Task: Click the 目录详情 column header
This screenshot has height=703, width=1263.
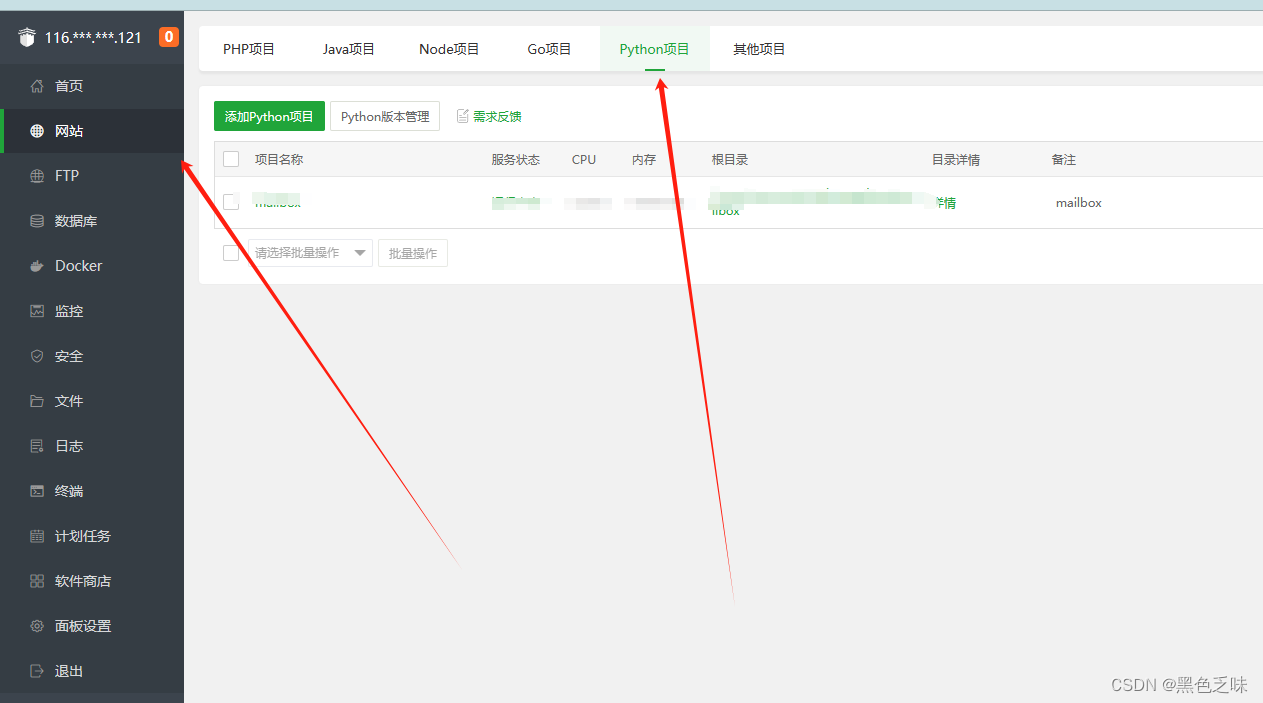Action: point(956,160)
